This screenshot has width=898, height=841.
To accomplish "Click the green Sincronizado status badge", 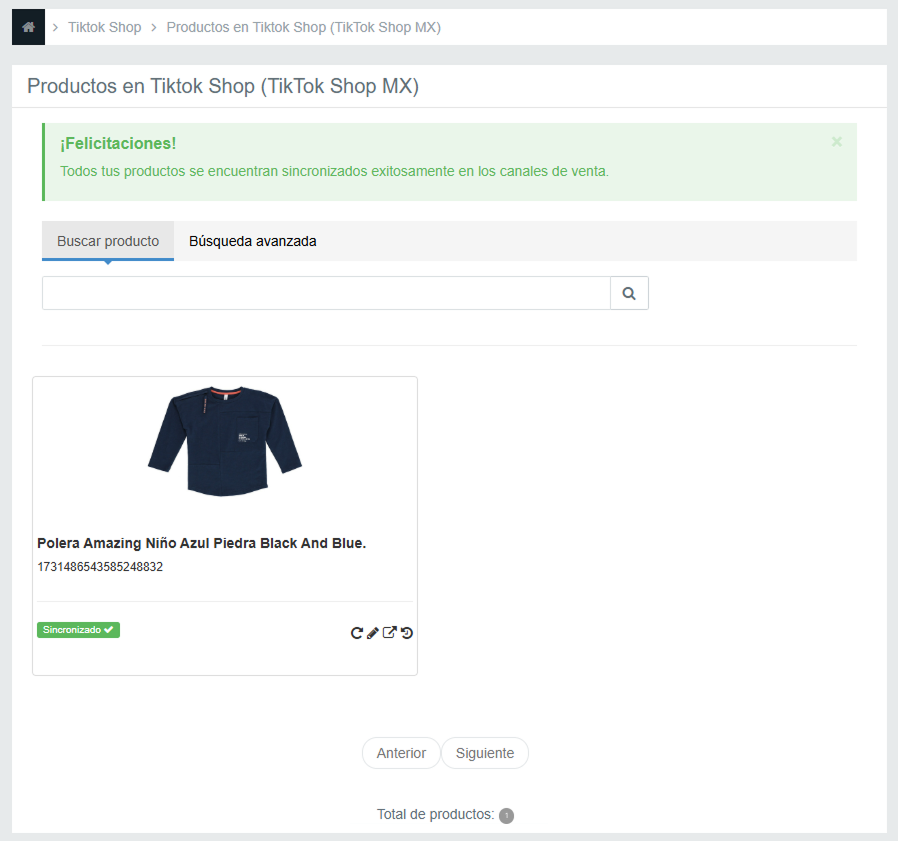I will pos(78,630).
